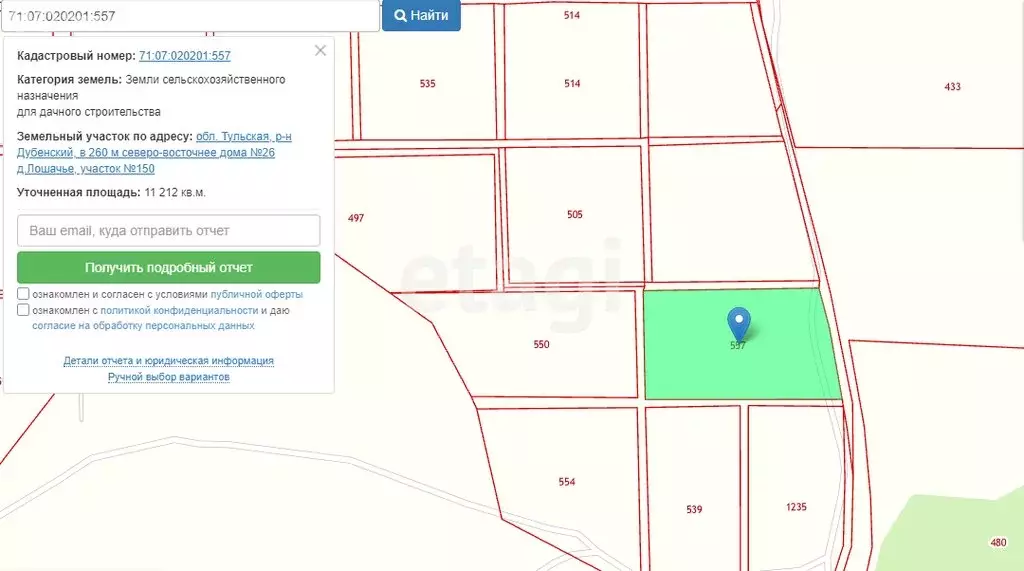Close the cadastral info panel
The width and height of the screenshot is (1024, 571).
click(x=320, y=50)
